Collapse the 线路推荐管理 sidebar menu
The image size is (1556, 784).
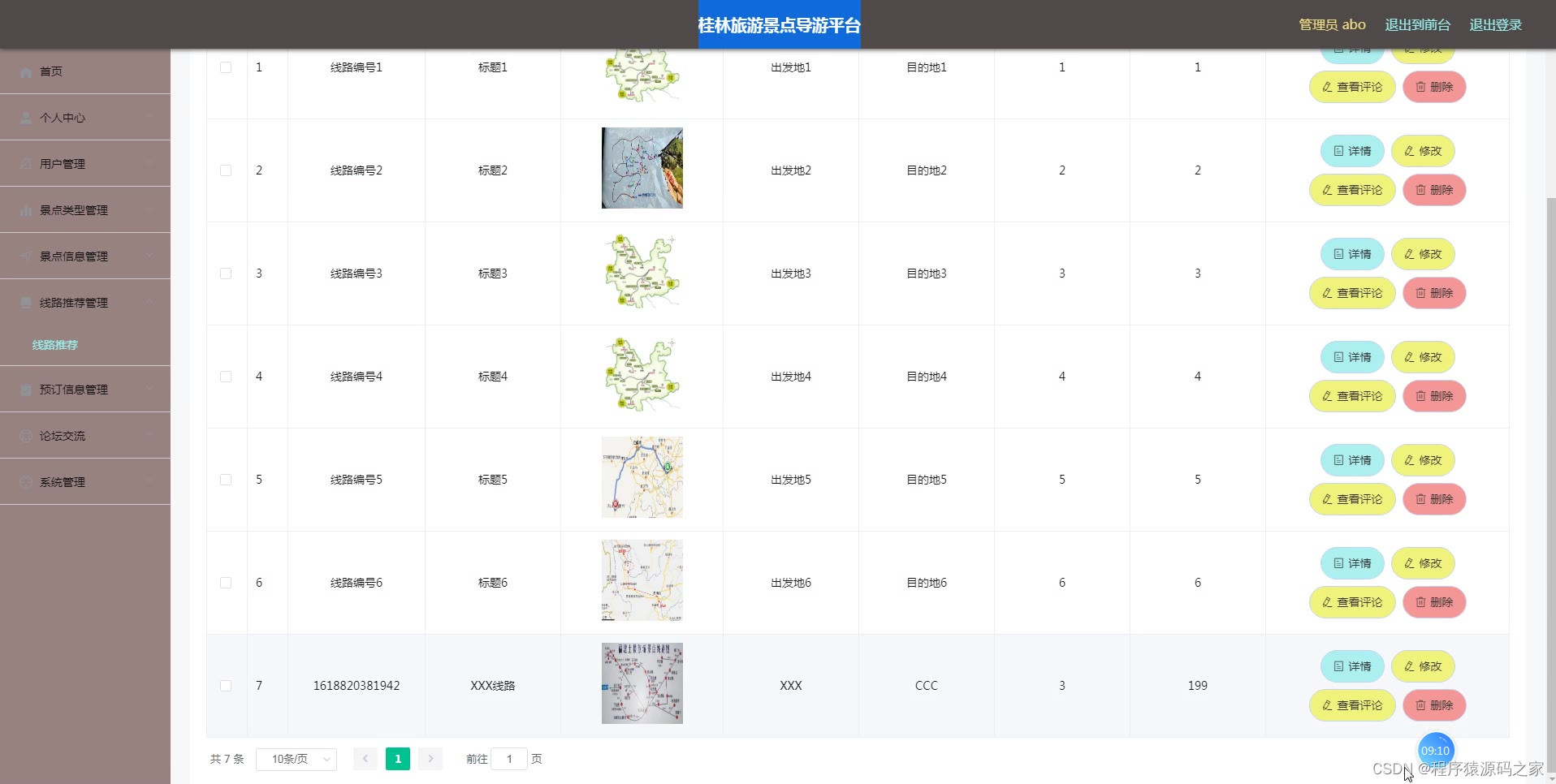[85, 303]
